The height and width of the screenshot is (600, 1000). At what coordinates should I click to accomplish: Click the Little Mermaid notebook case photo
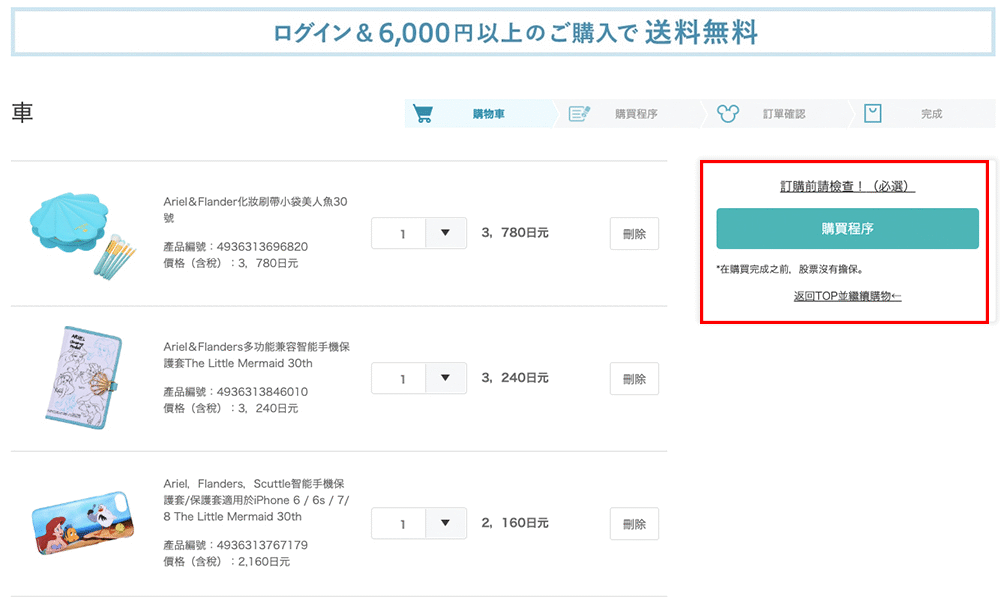point(83,376)
